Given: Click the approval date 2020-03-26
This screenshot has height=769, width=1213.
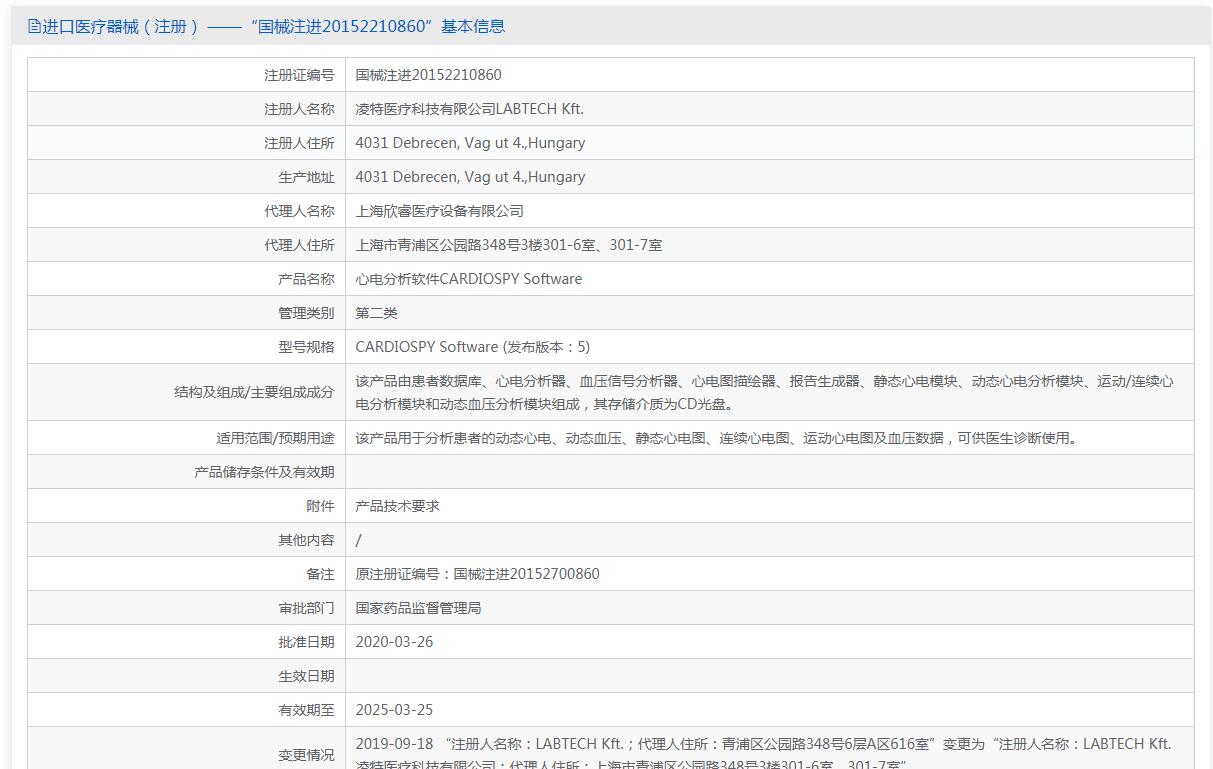Looking at the screenshot, I should (394, 642).
